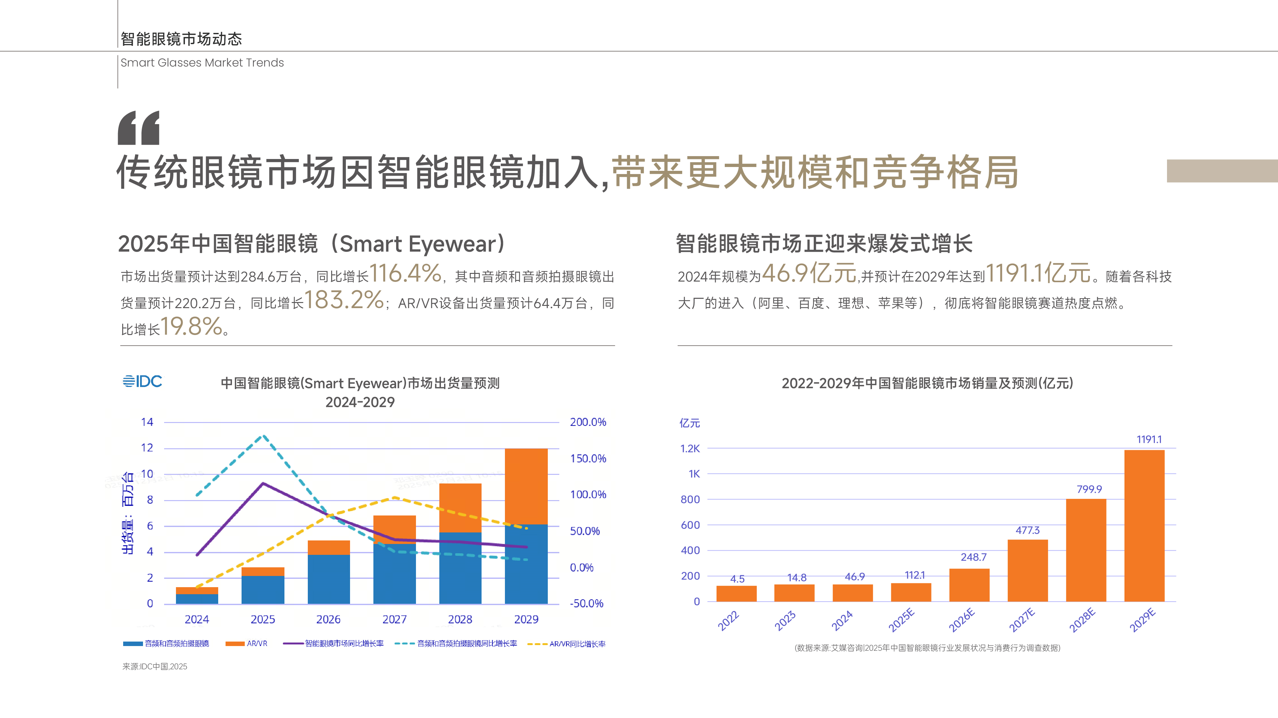Image resolution: width=1278 pixels, height=718 pixels.
Task: Click the orange AR/VR legend marker
Action: coord(235,644)
